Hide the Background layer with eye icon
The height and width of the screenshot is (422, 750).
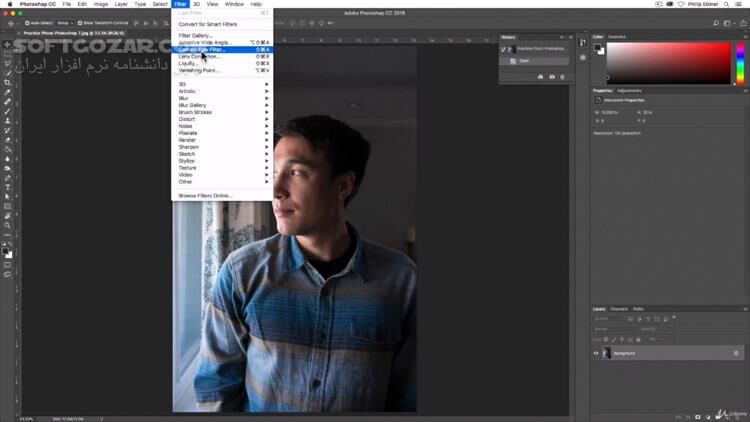[x=596, y=353]
